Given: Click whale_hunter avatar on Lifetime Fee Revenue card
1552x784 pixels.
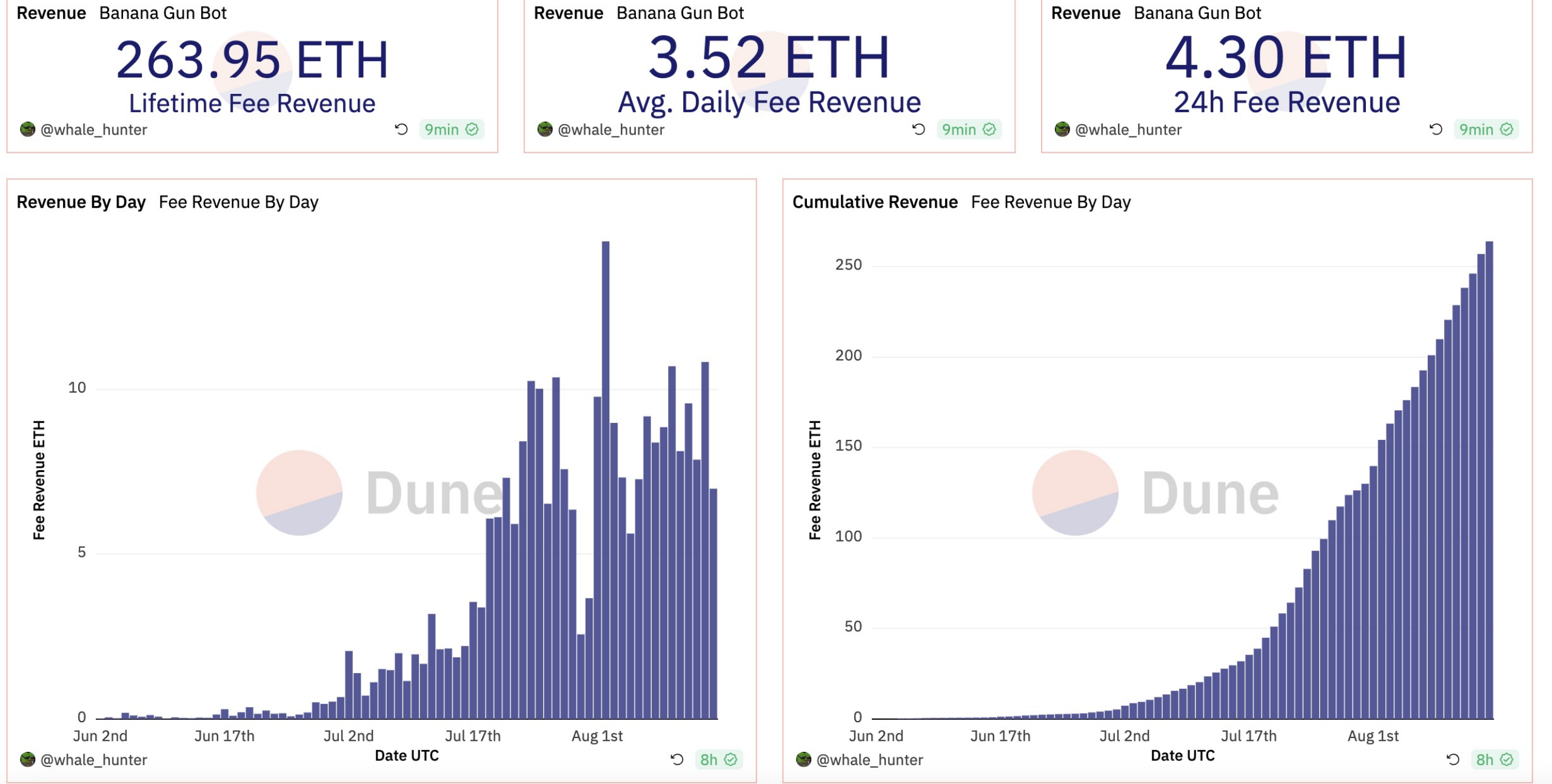Looking at the screenshot, I should tap(27, 129).
